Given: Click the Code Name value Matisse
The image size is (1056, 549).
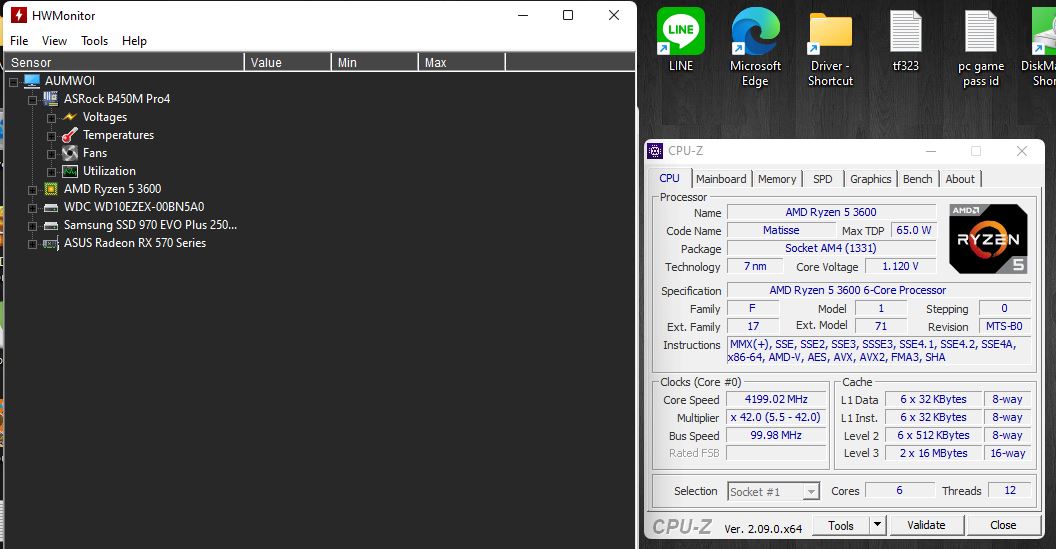Looking at the screenshot, I should tap(781, 230).
